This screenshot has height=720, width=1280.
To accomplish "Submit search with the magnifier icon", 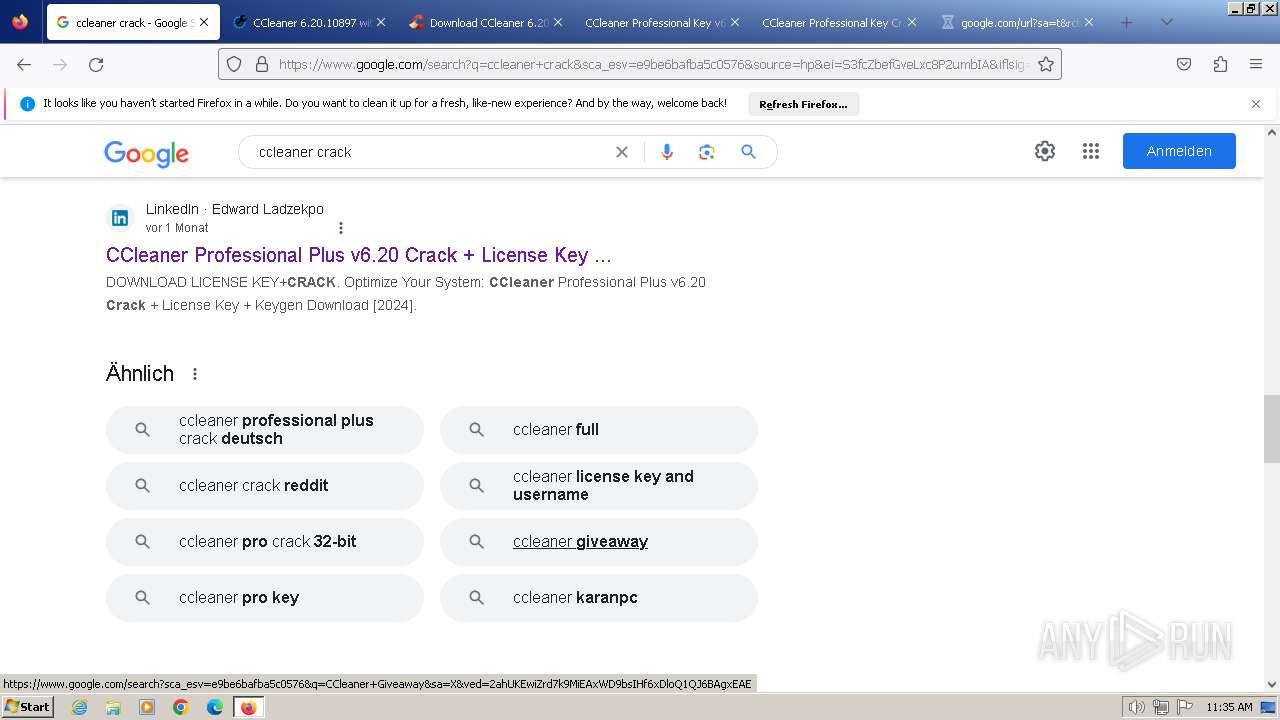I will [748, 152].
